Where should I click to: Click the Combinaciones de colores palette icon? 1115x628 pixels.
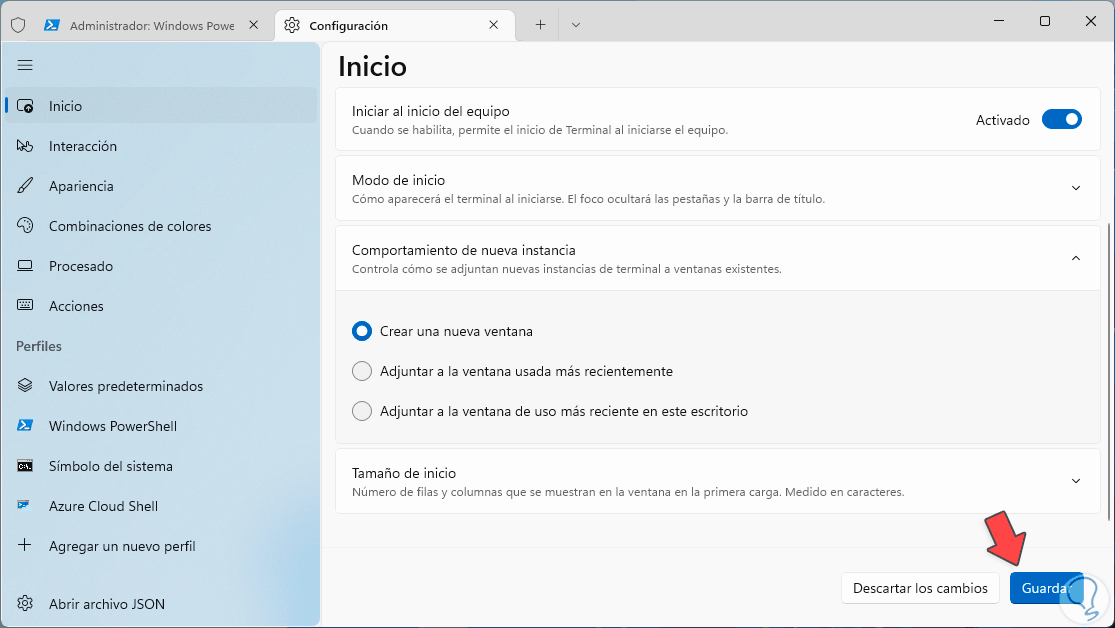25,226
